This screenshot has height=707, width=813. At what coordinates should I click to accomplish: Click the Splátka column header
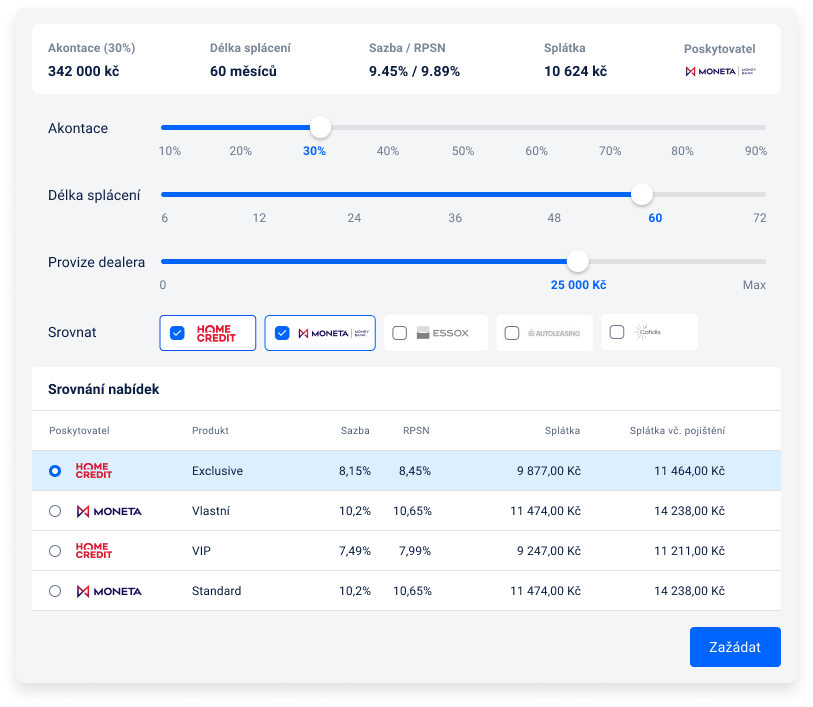561,431
